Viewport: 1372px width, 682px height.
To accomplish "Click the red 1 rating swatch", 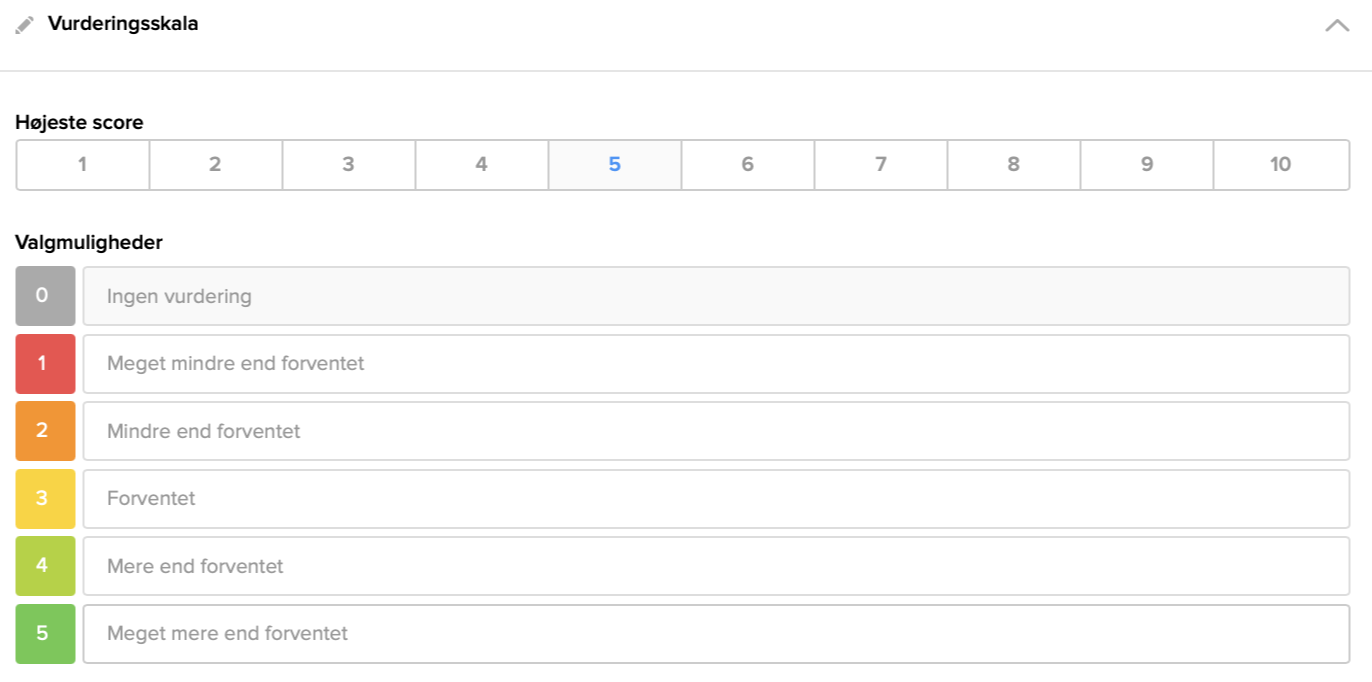I will (45, 364).
